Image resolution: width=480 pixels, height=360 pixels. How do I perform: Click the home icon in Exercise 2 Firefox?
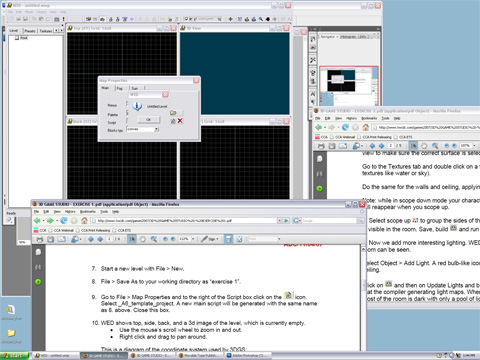point(366,127)
